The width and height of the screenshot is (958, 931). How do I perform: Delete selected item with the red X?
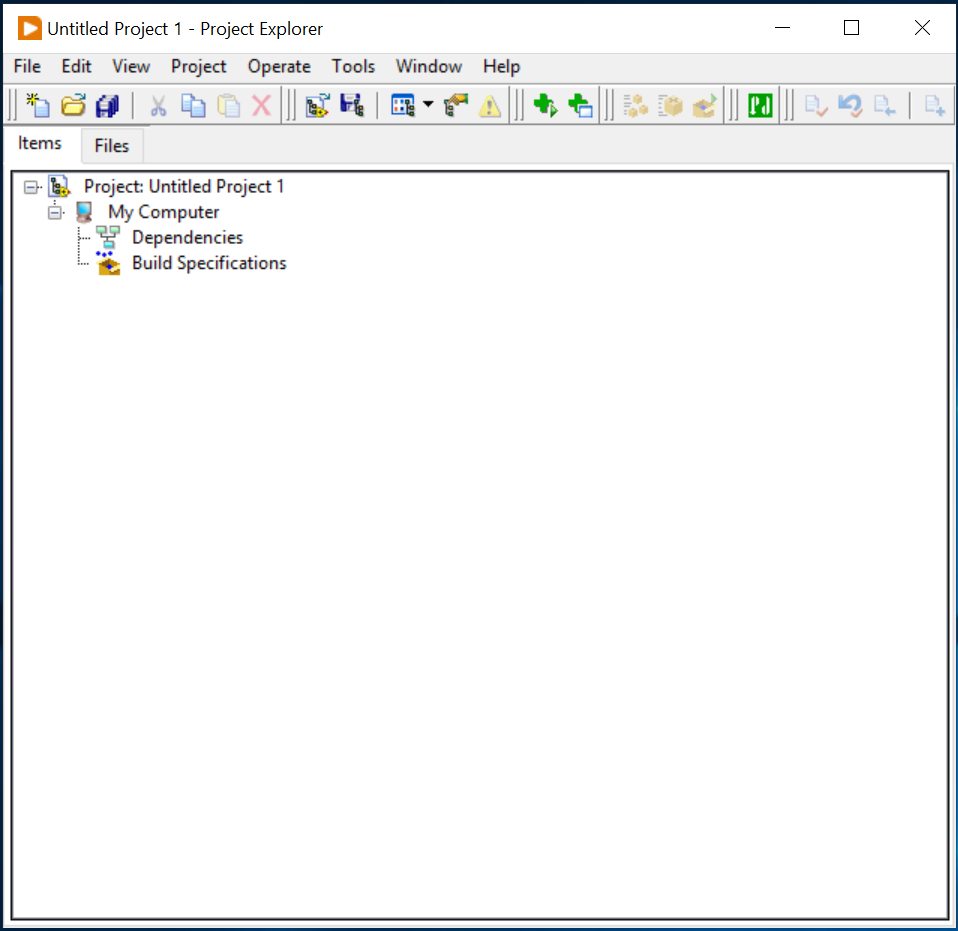click(262, 105)
